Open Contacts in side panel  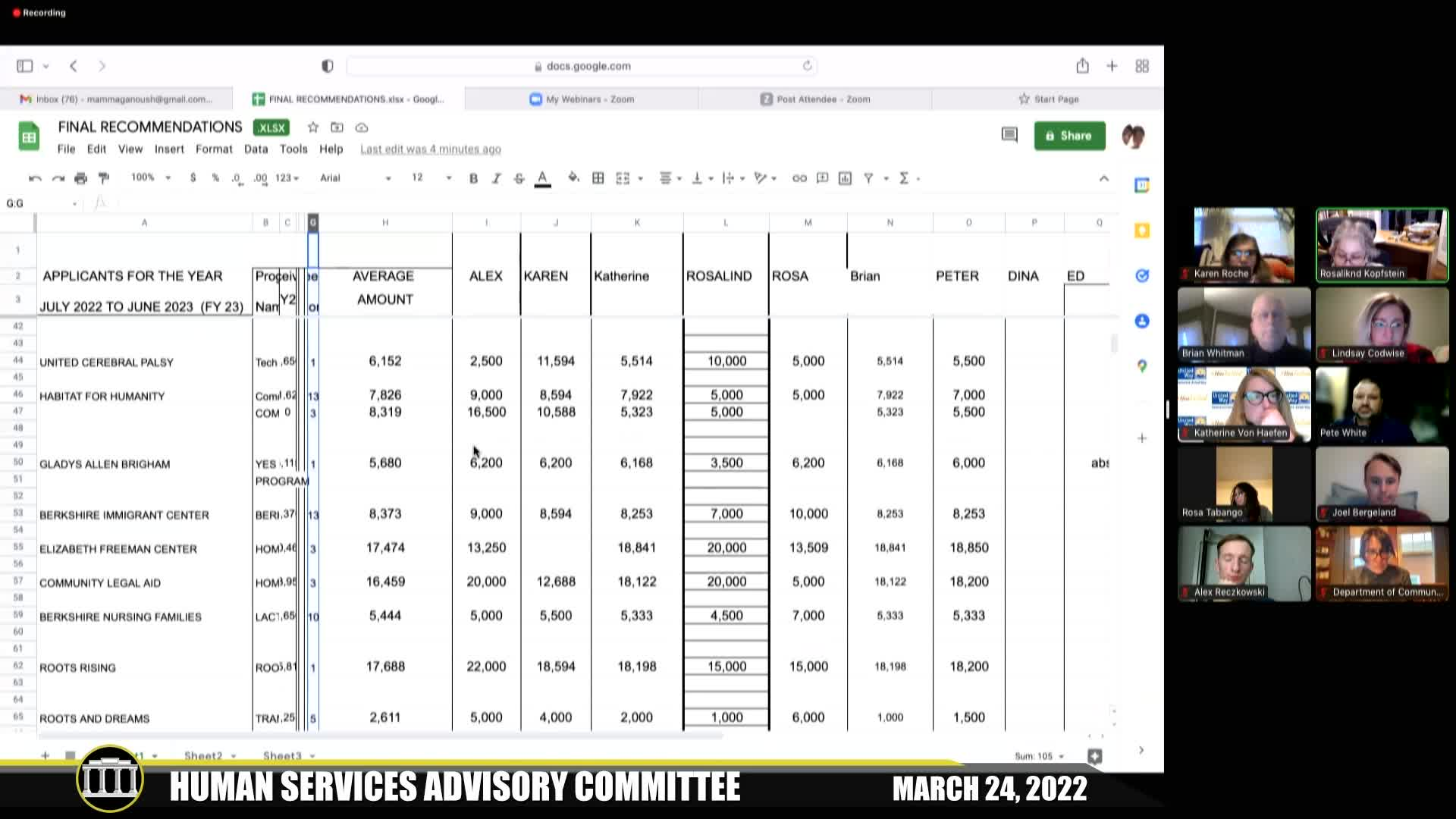[1141, 322]
